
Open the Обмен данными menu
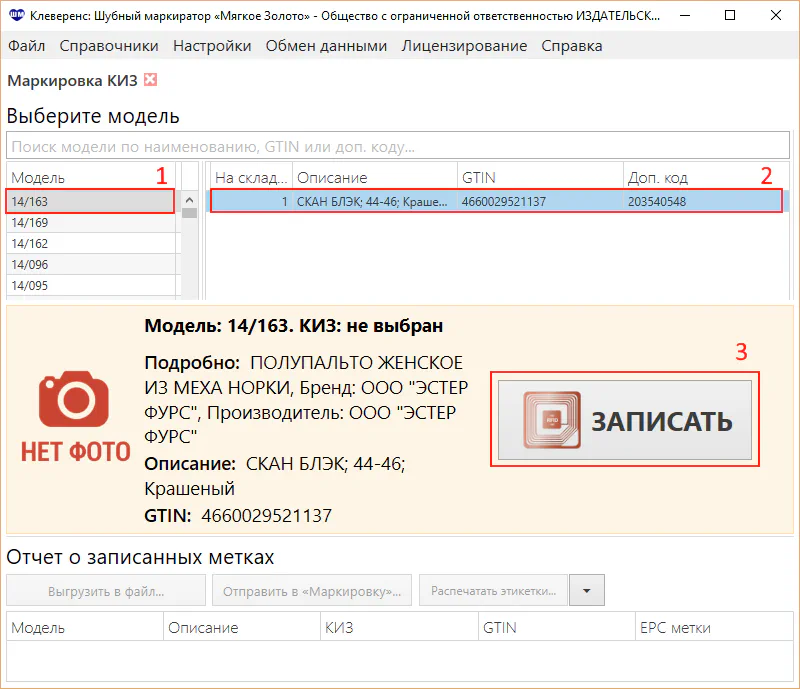(x=326, y=46)
